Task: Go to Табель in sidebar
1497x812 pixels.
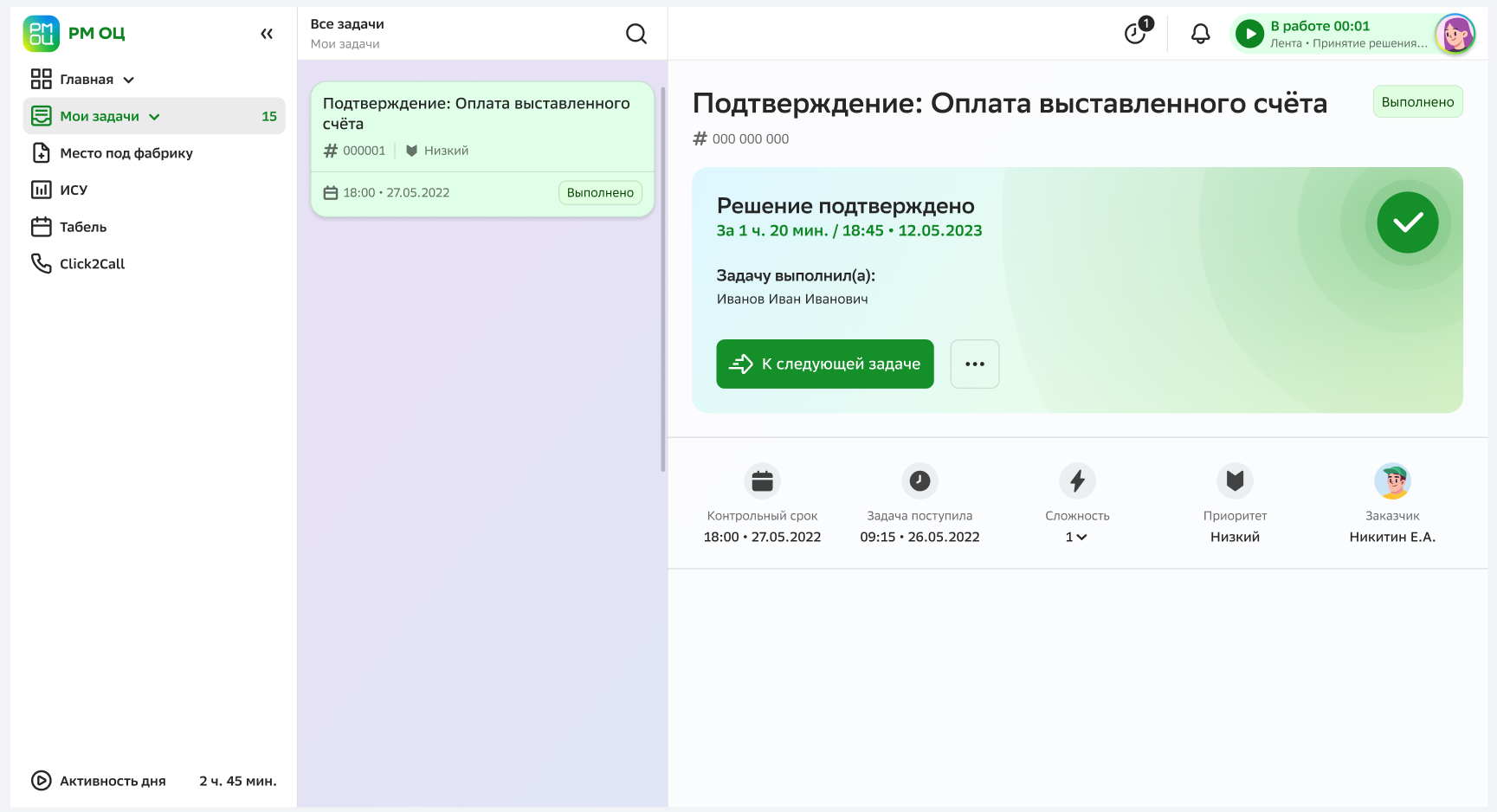Action: point(82,227)
